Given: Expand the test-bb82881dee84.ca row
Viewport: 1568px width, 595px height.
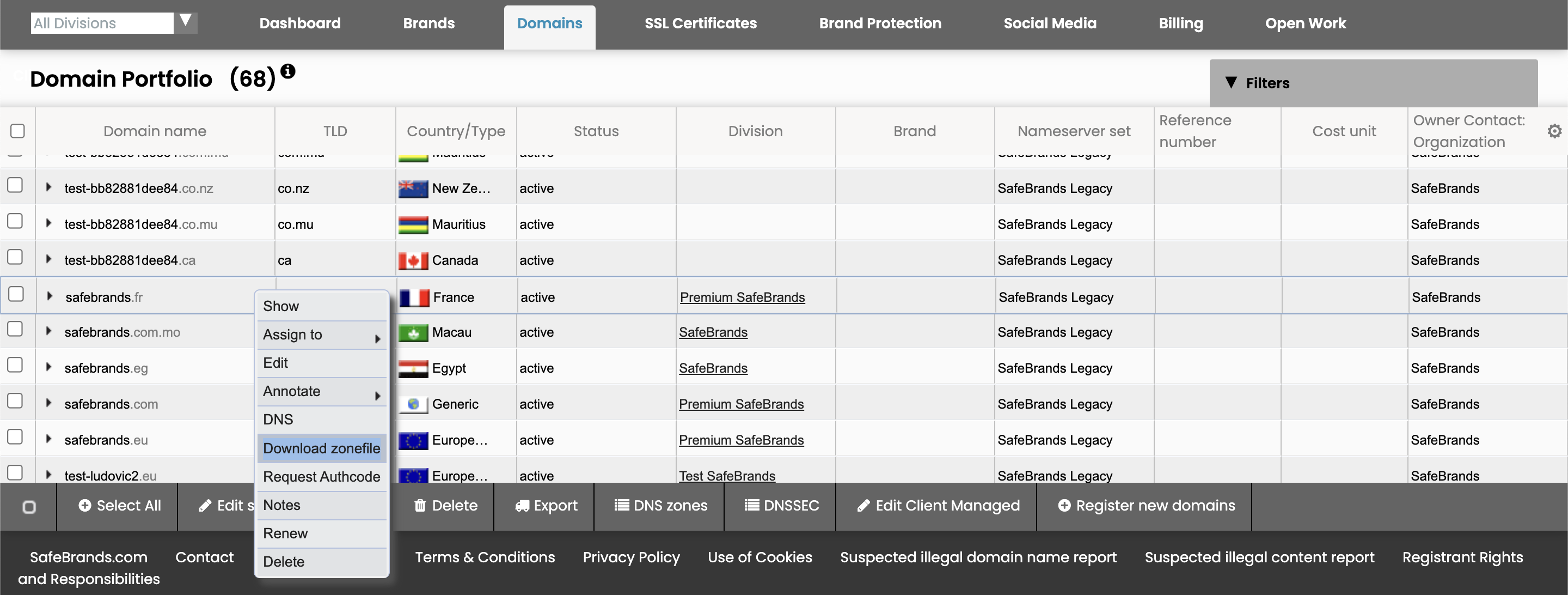Looking at the screenshot, I should tap(48, 259).
